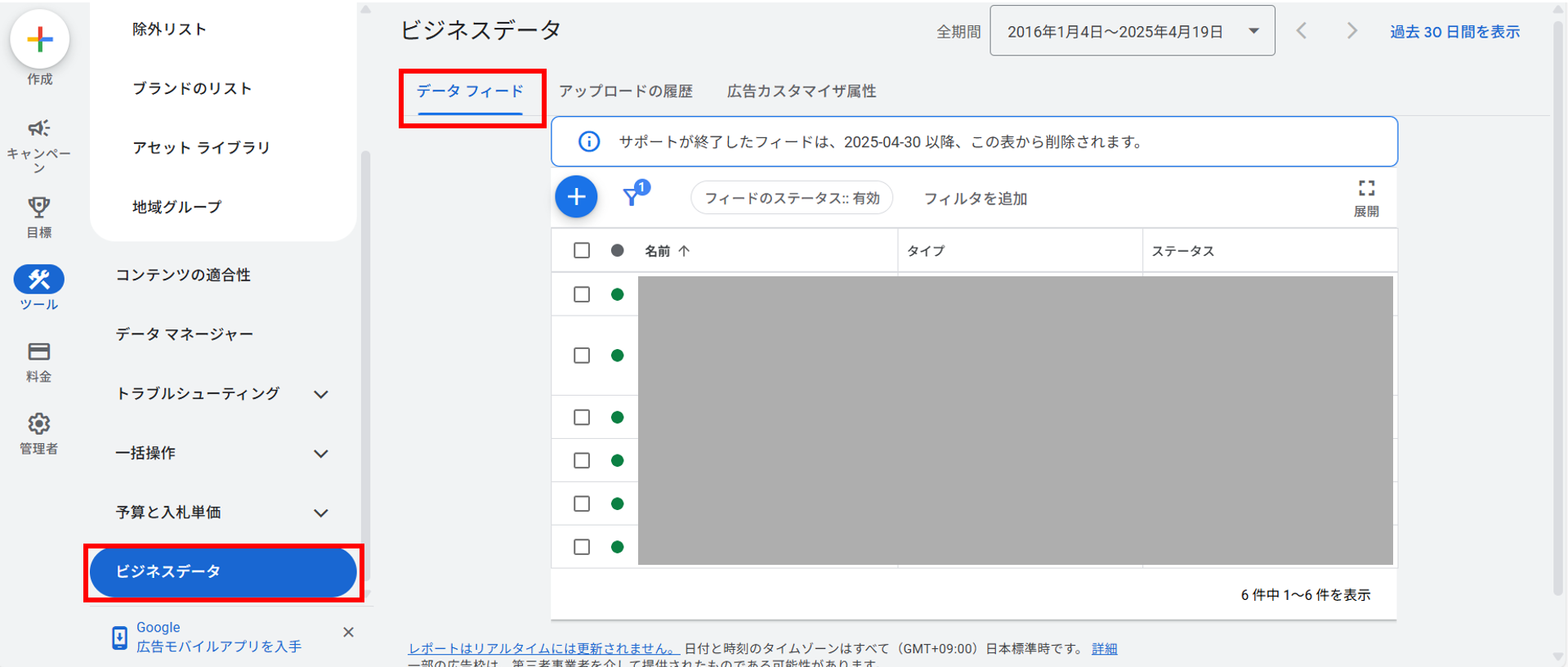Expand the 予算と入札単価 section
The image size is (1568, 667).
(x=321, y=513)
